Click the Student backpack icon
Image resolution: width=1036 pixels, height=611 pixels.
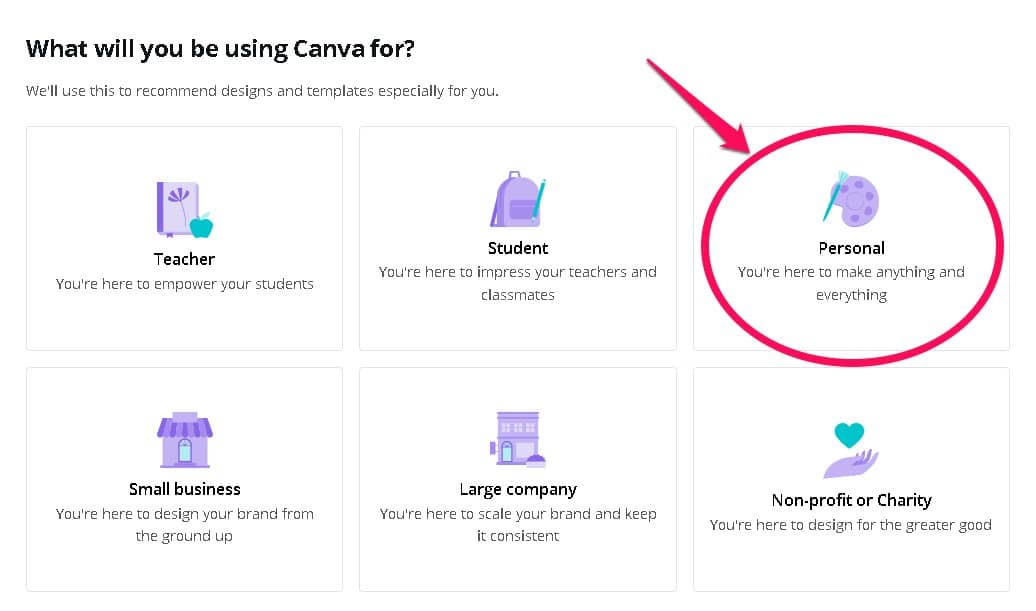(518, 199)
